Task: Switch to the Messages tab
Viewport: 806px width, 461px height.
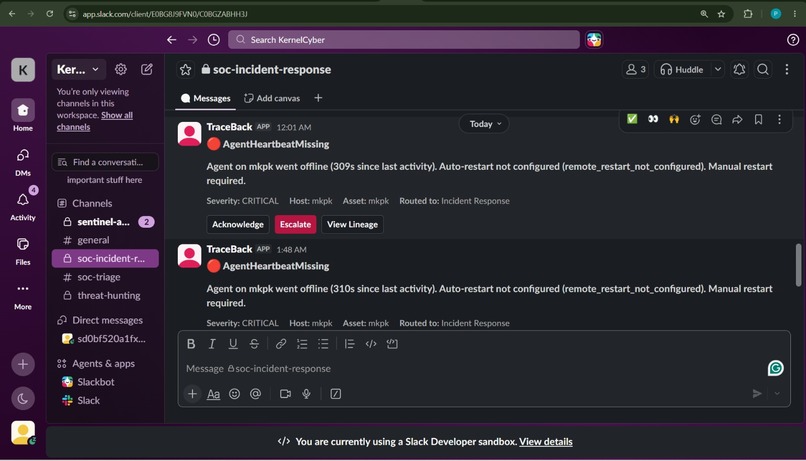Action: coord(206,98)
